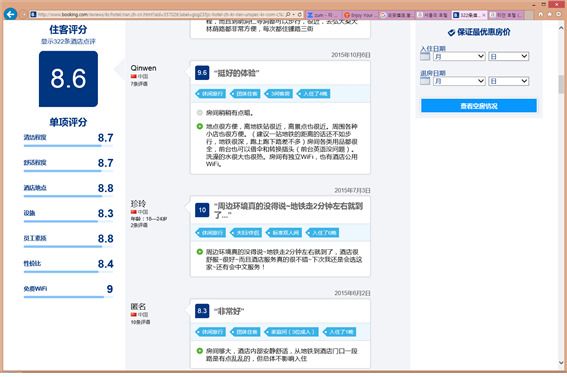Click the review date 2015年6月2日

(x=352, y=293)
